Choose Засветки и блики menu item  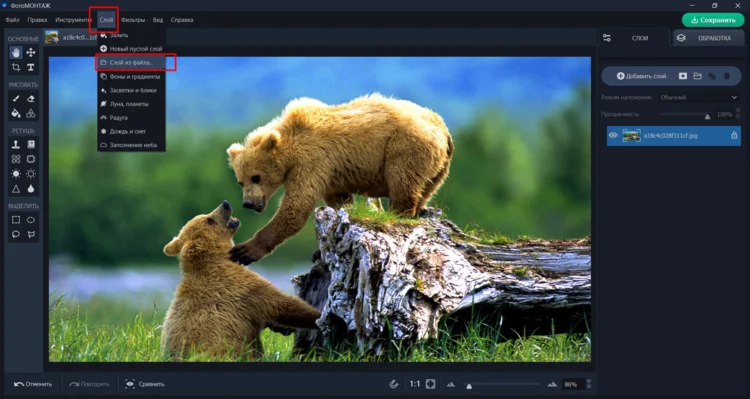(132, 90)
